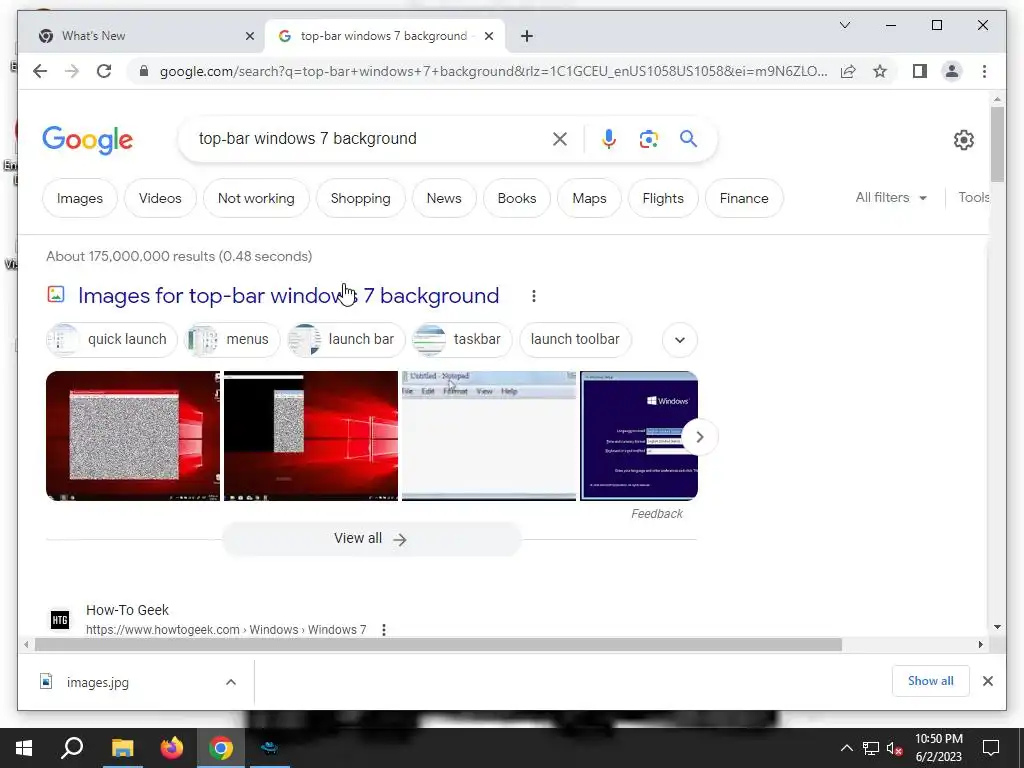Show all downloads

tap(931, 681)
